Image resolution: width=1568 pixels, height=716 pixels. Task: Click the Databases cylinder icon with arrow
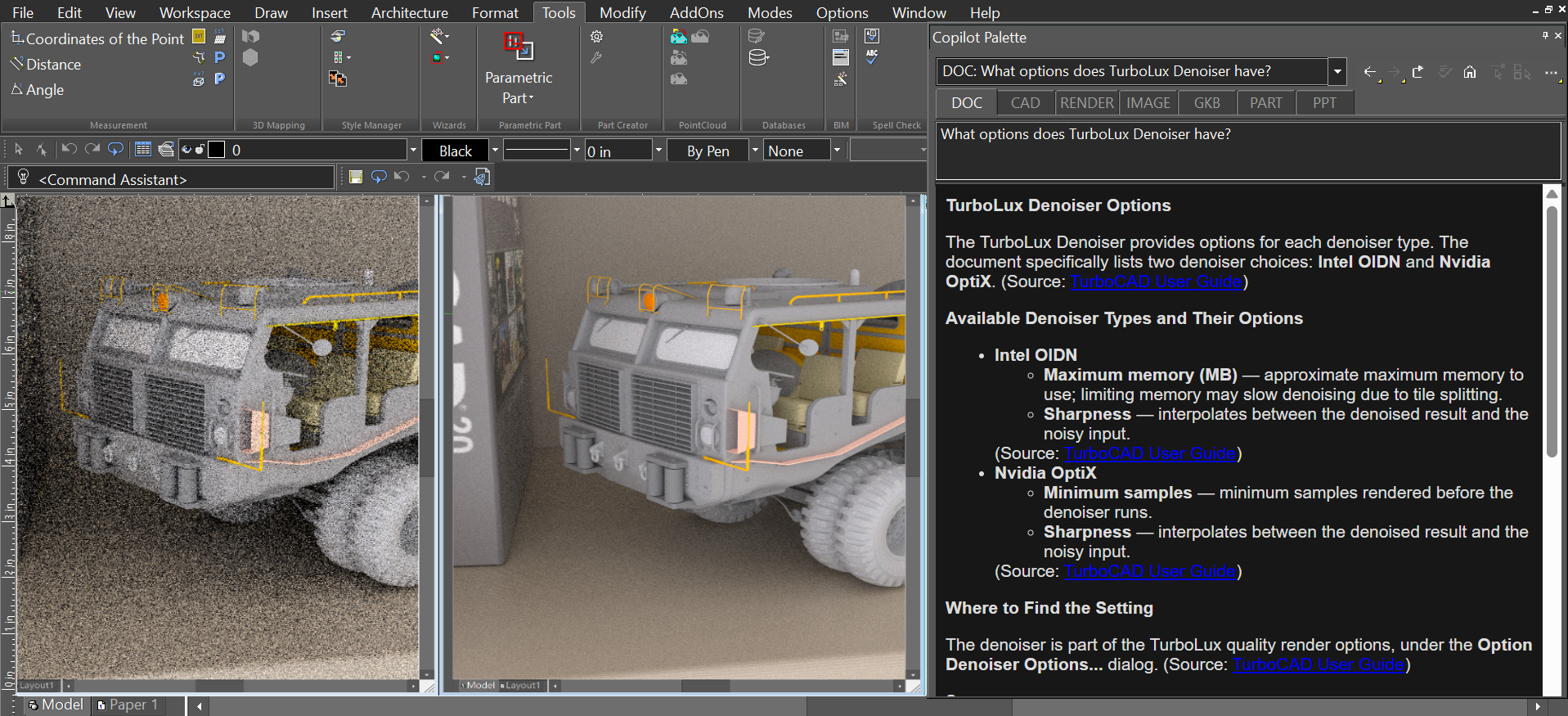pos(759,58)
